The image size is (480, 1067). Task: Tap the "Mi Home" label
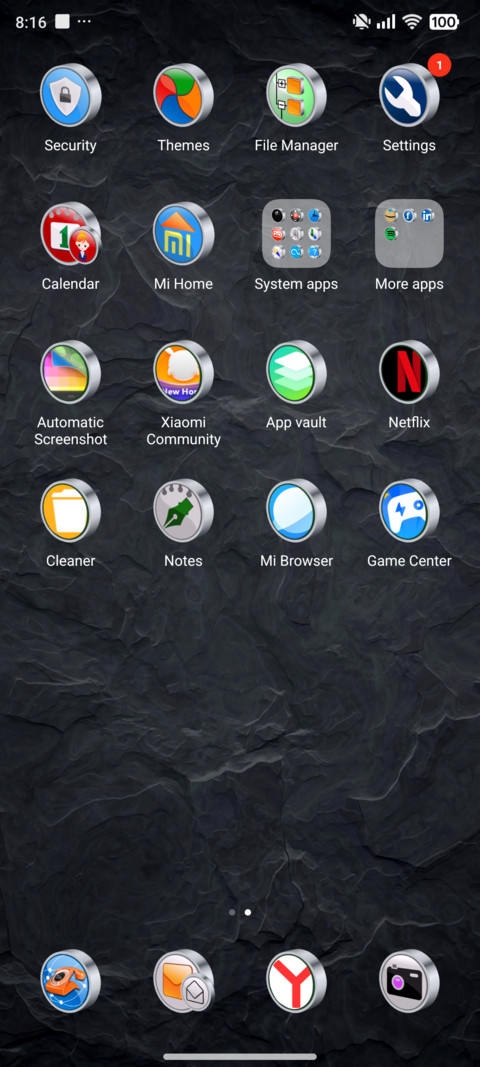coord(183,284)
